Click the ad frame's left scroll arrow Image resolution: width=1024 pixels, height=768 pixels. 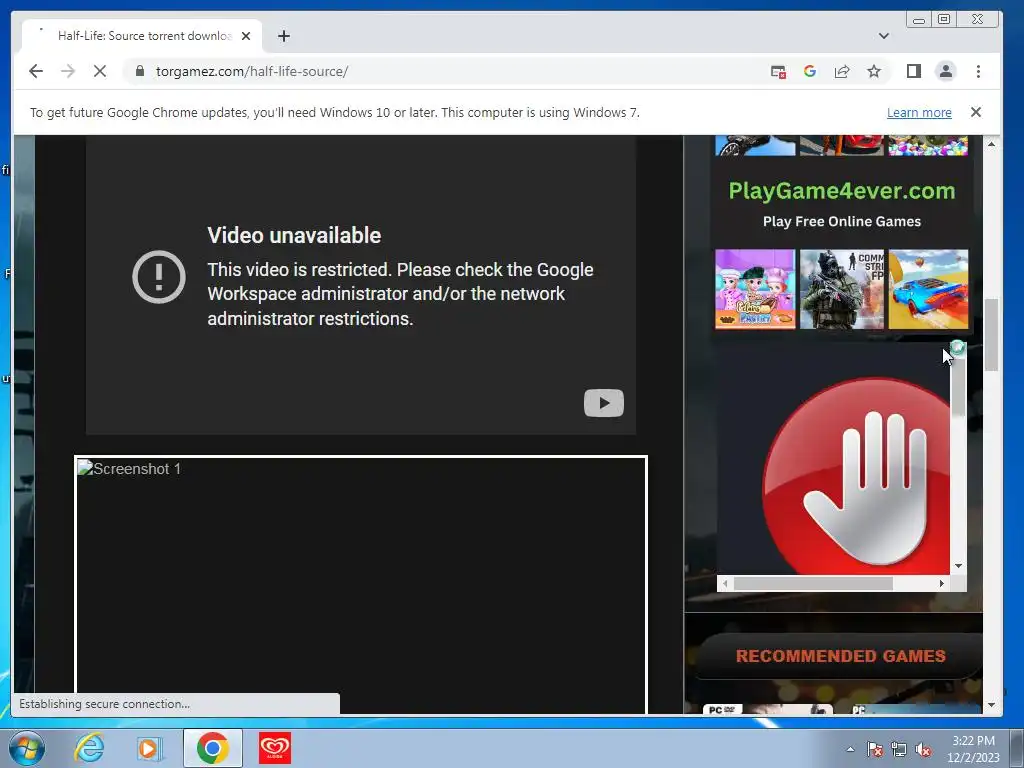tap(725, 583)
